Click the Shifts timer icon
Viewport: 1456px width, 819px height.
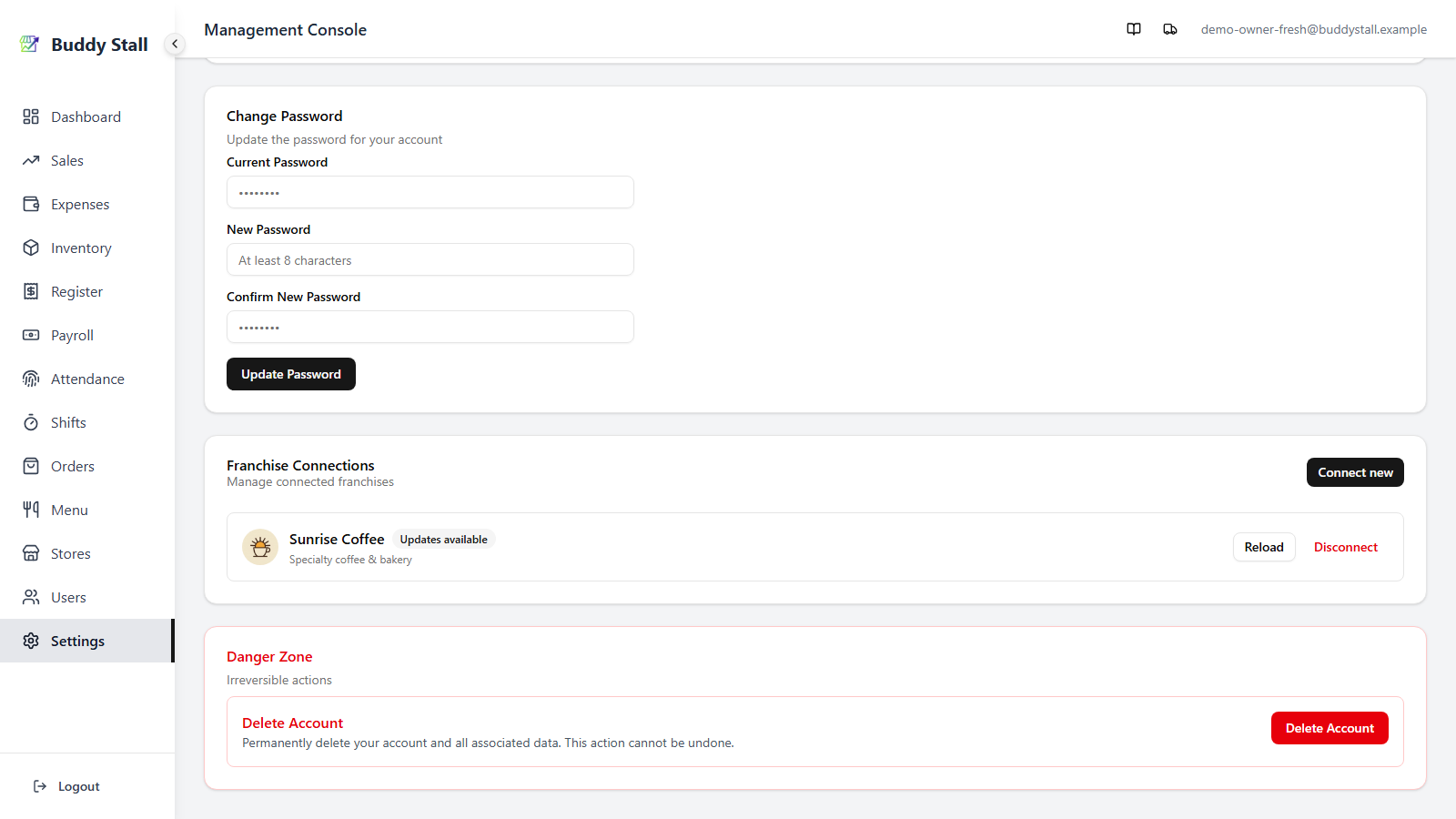tap(31, 422)
